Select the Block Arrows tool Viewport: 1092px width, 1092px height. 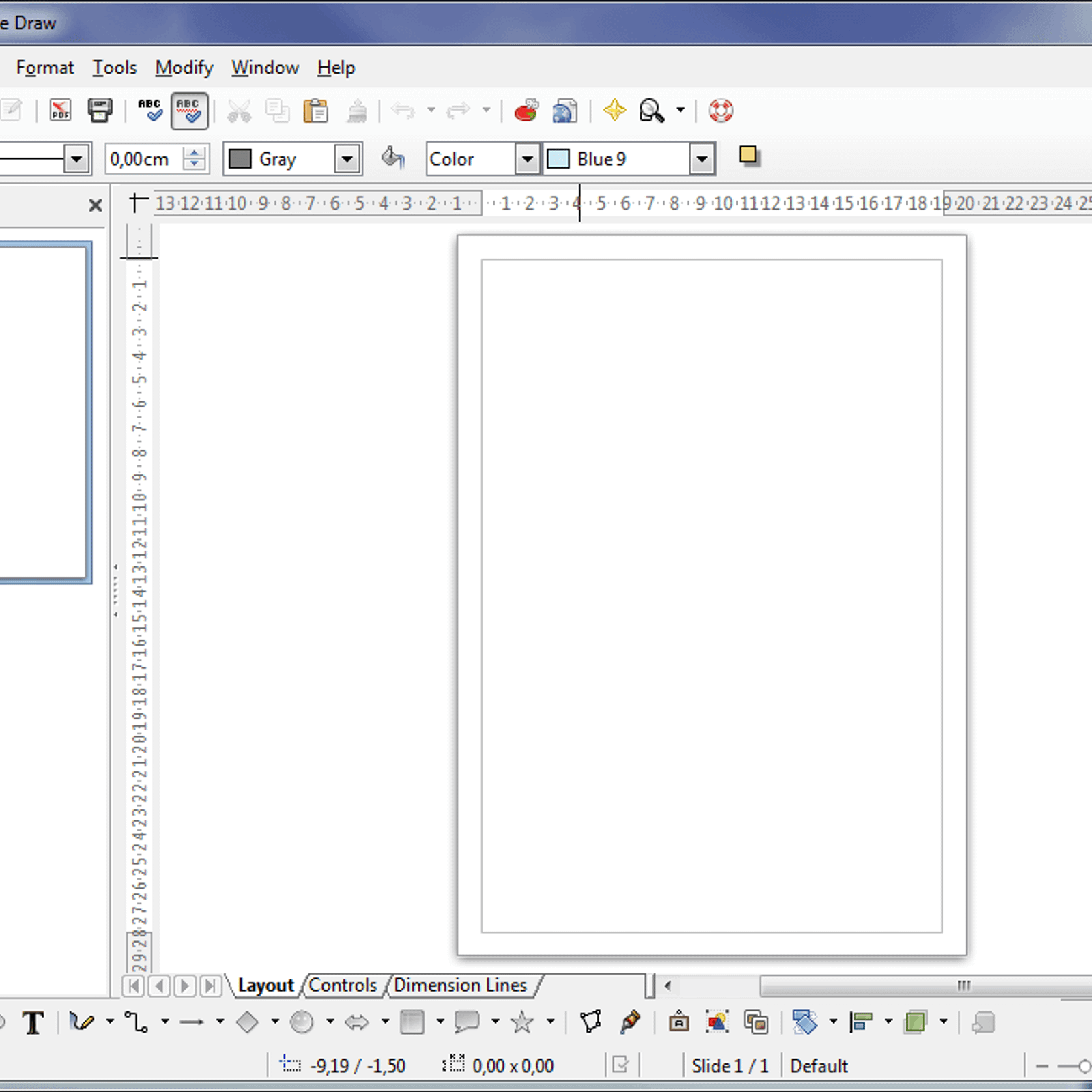pos(357,1022)
